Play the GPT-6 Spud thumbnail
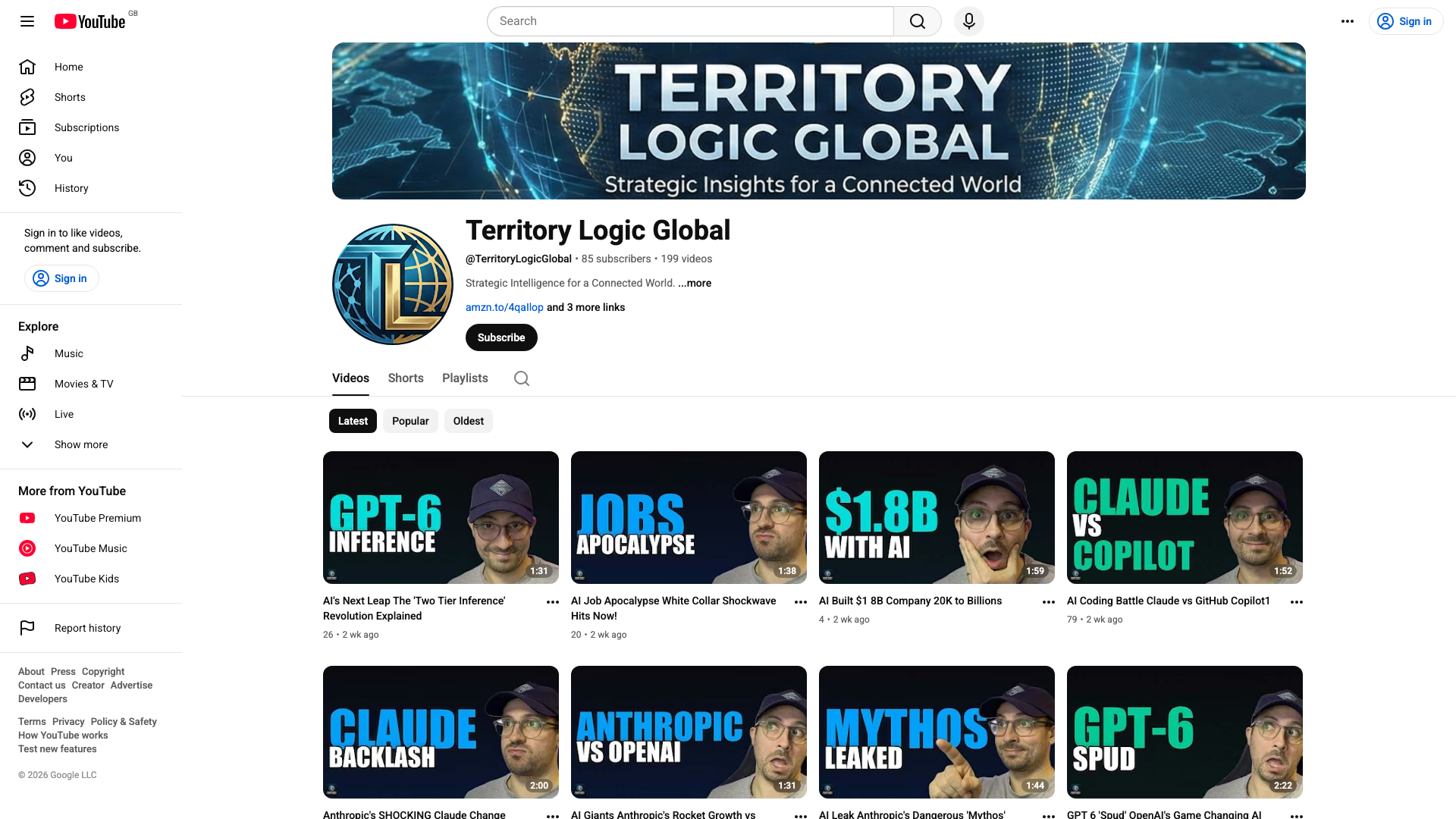This screenshot has width=1456, height=819. [x=1185, y=732]
